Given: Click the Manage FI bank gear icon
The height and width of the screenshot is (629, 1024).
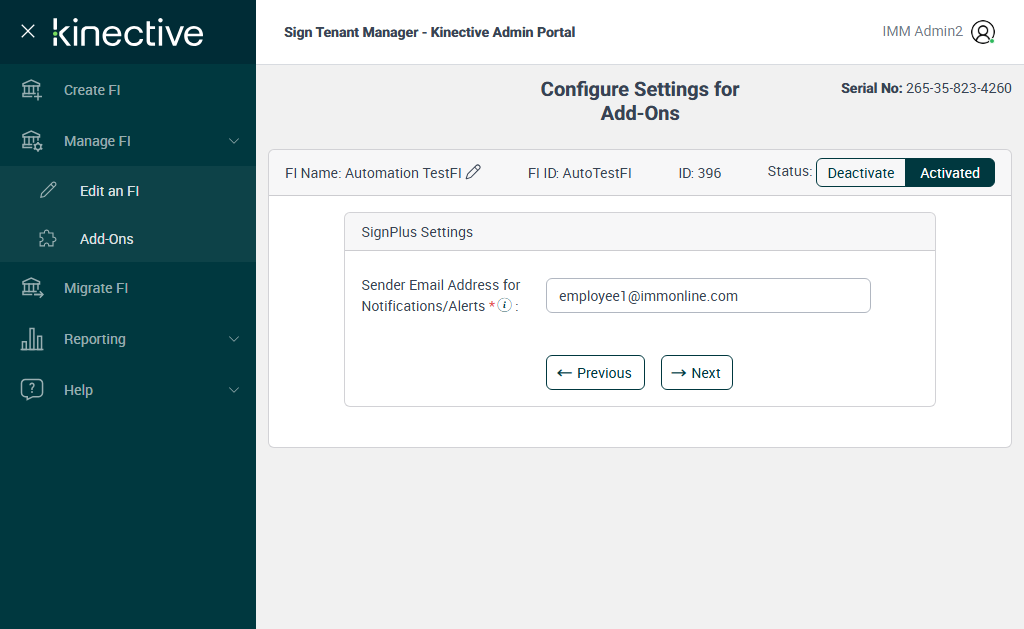Looking at the screenshot, I should pyautogui.click(x=32, y=141).
